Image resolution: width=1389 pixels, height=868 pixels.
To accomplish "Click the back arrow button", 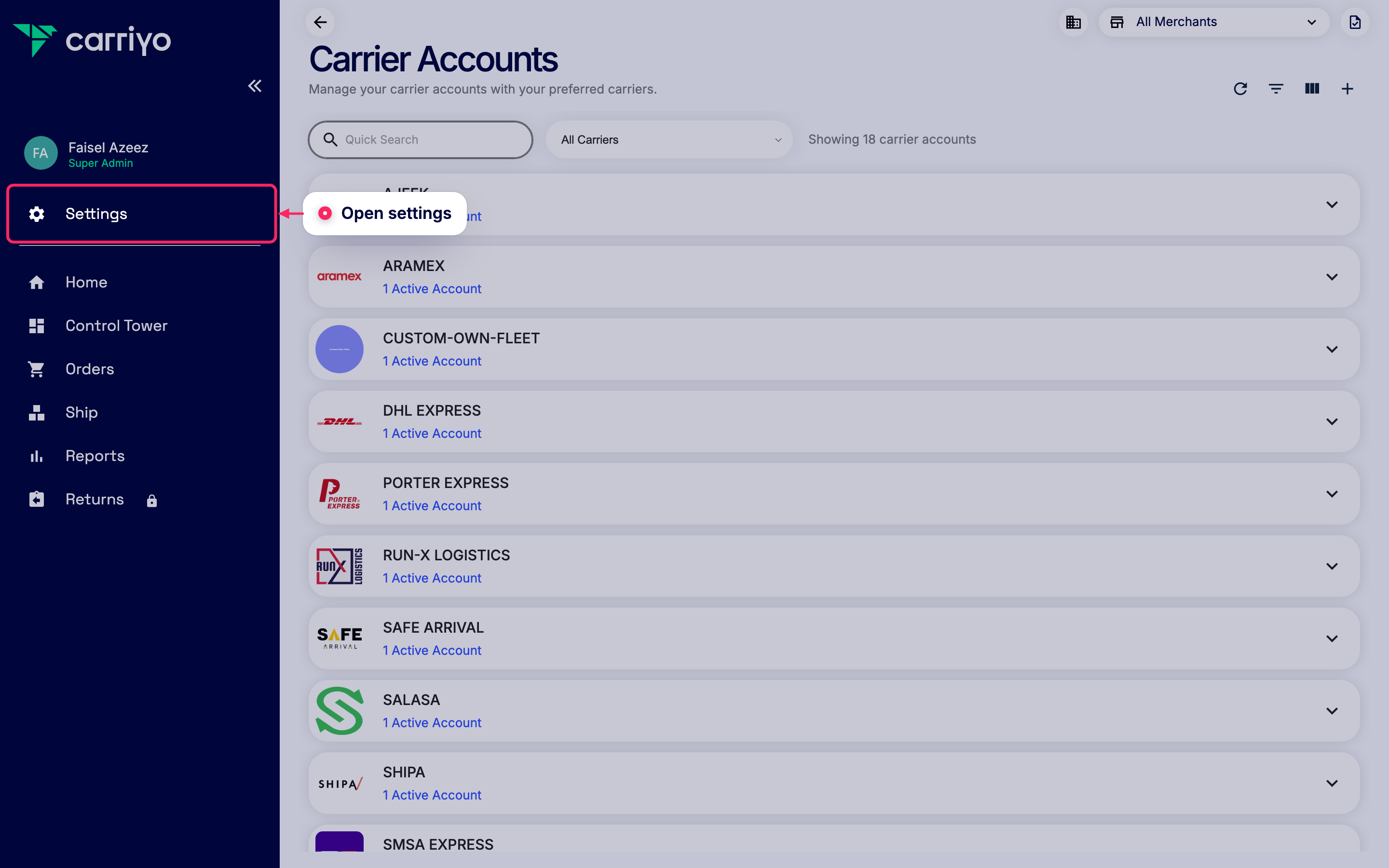I will [x=320, y=22].
